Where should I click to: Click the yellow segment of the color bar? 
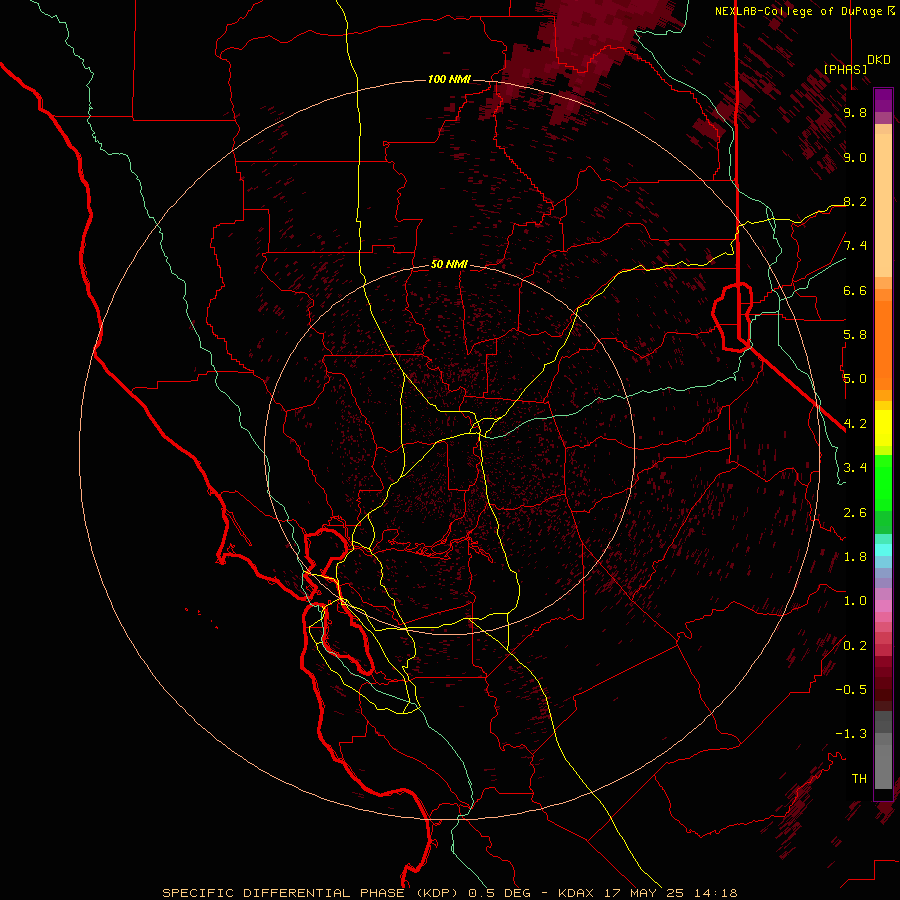point(883,428)
